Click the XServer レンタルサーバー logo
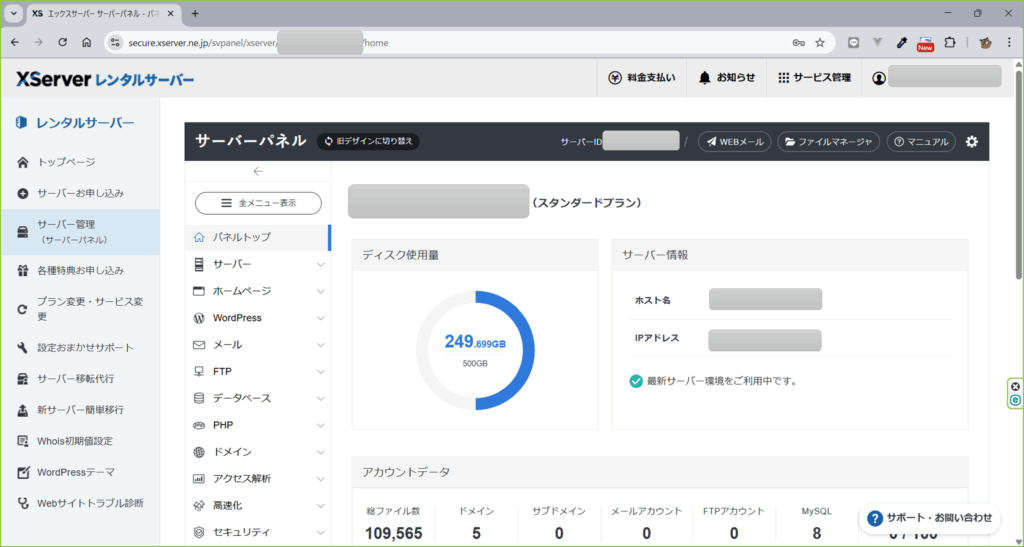 [x=105, y=80]
